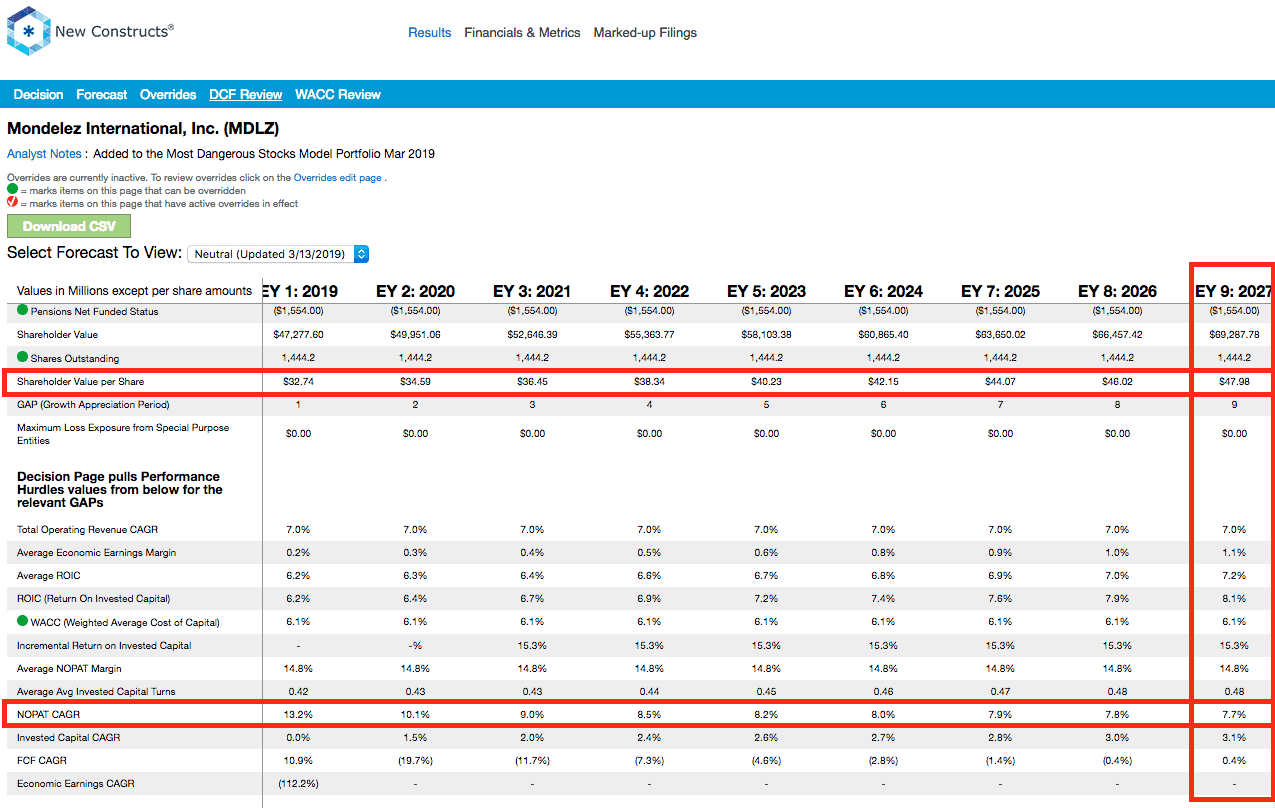The height and width of the screenshot is (808, 1275).
Task: Open the Analyst Notes link
Action: point(44,154)
